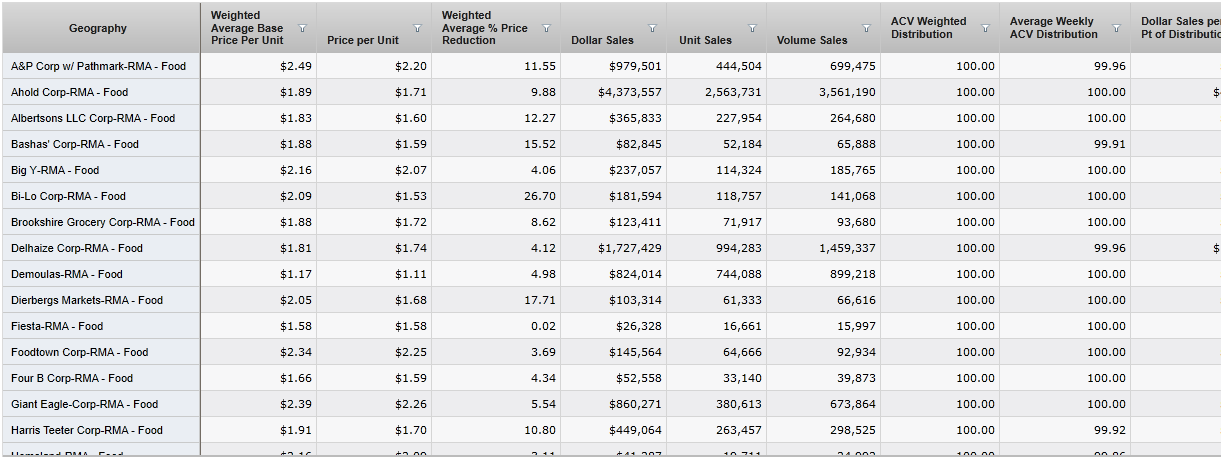1221x457 pixels.
Task: Open the Dollar Sales column filter
Action: pyautogui.click(x=652, y=28)
